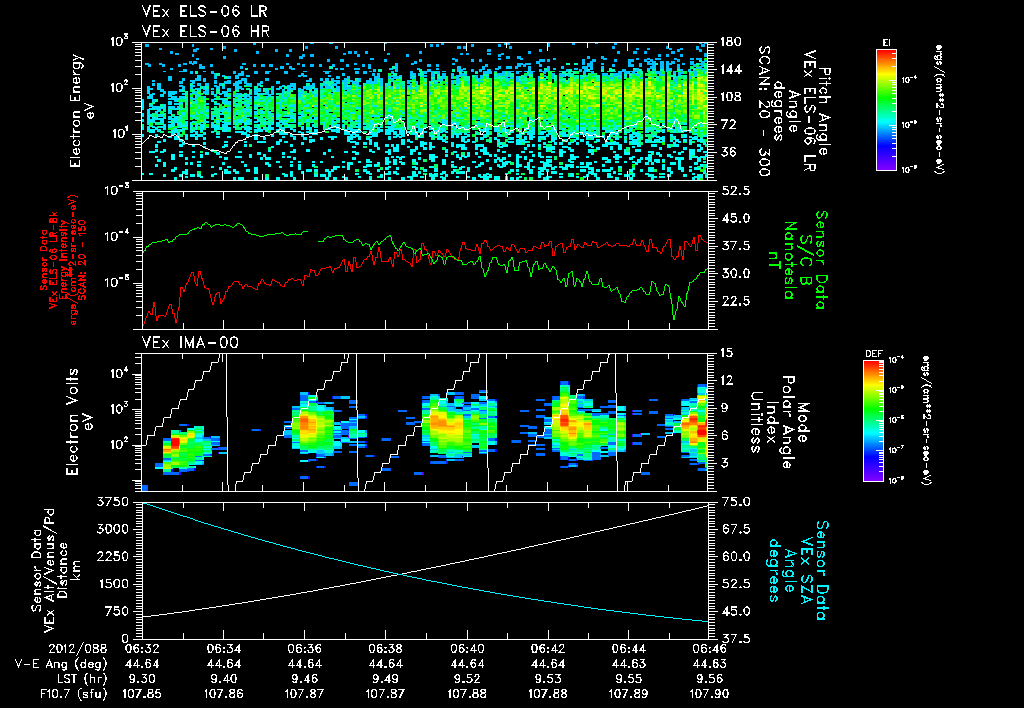The image size is (1024, 708).
Task: Click the F10.7 value 107.90
Action: pyautogui.click(x=709, y=694)
